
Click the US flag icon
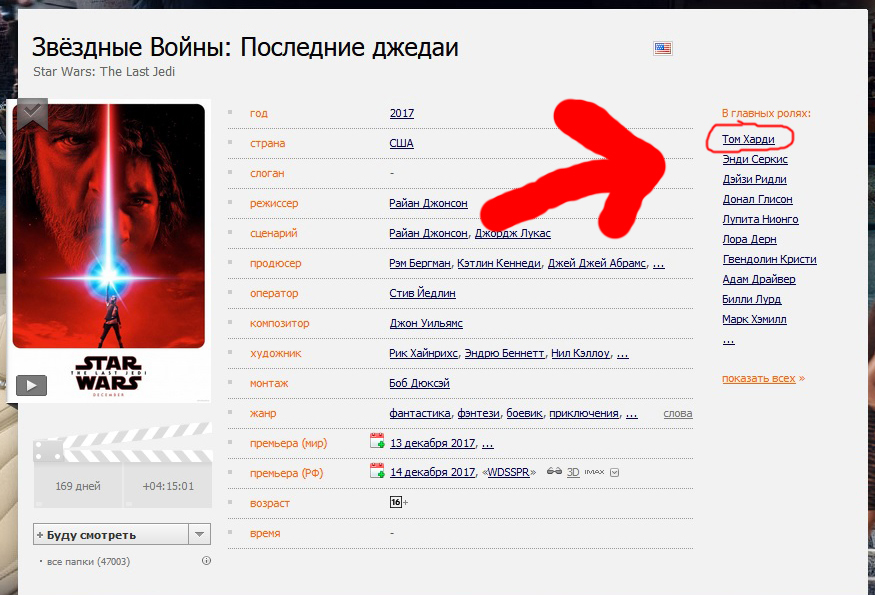click(662, 49)
